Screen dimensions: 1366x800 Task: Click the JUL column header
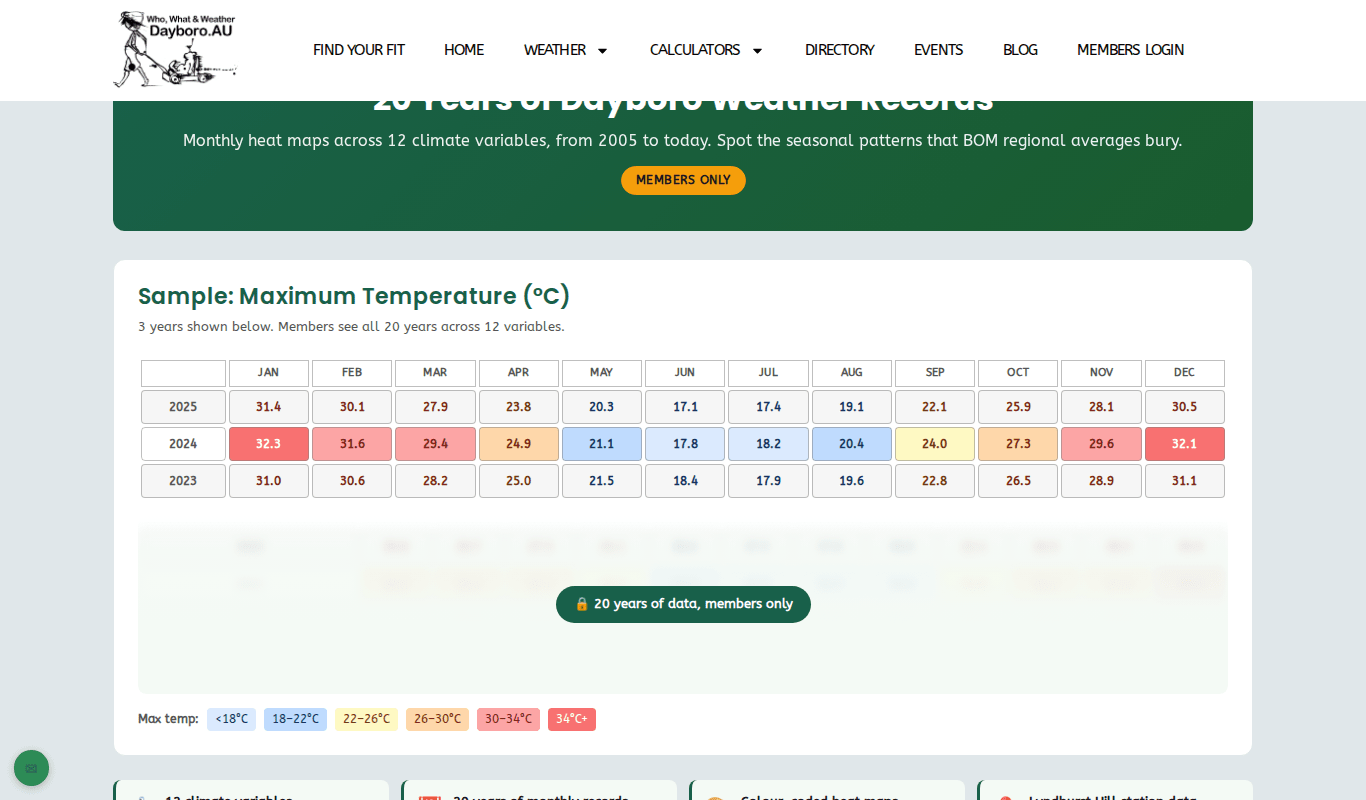(x=768, y=373)
